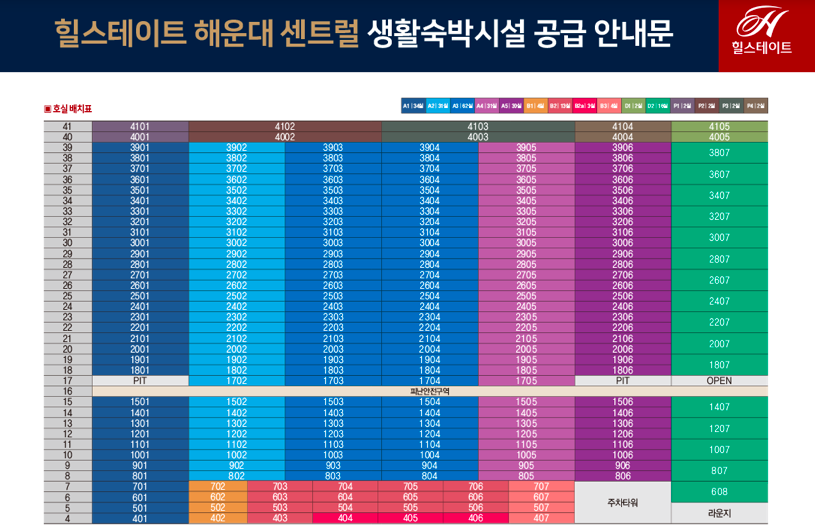This screenshot has height=531, width=815.
Task: Select unit 2807 green cell
Action: tap(719, 259)
